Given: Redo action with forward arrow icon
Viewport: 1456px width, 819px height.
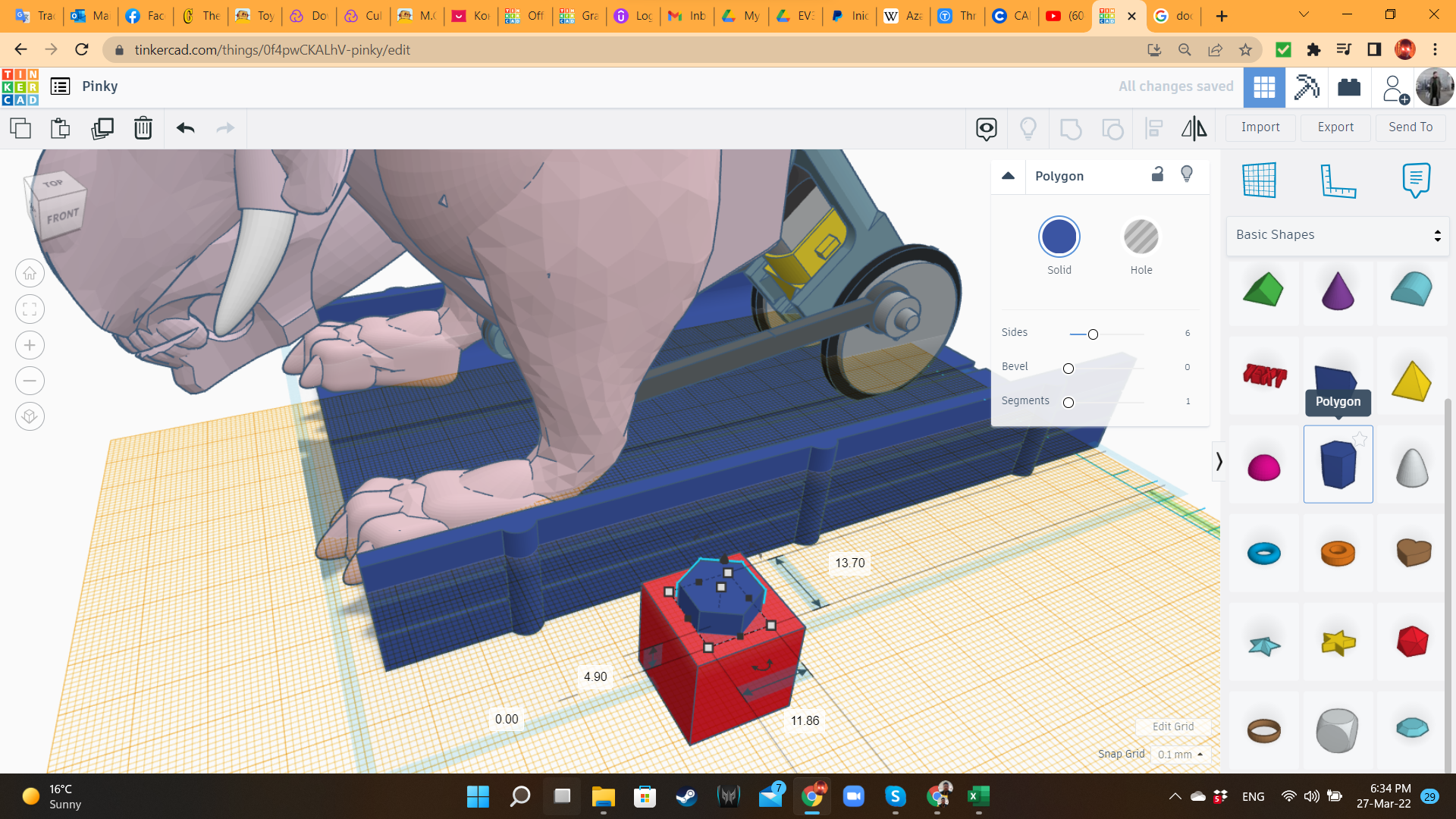Looking at the screenshot, I should coord(225,128).
